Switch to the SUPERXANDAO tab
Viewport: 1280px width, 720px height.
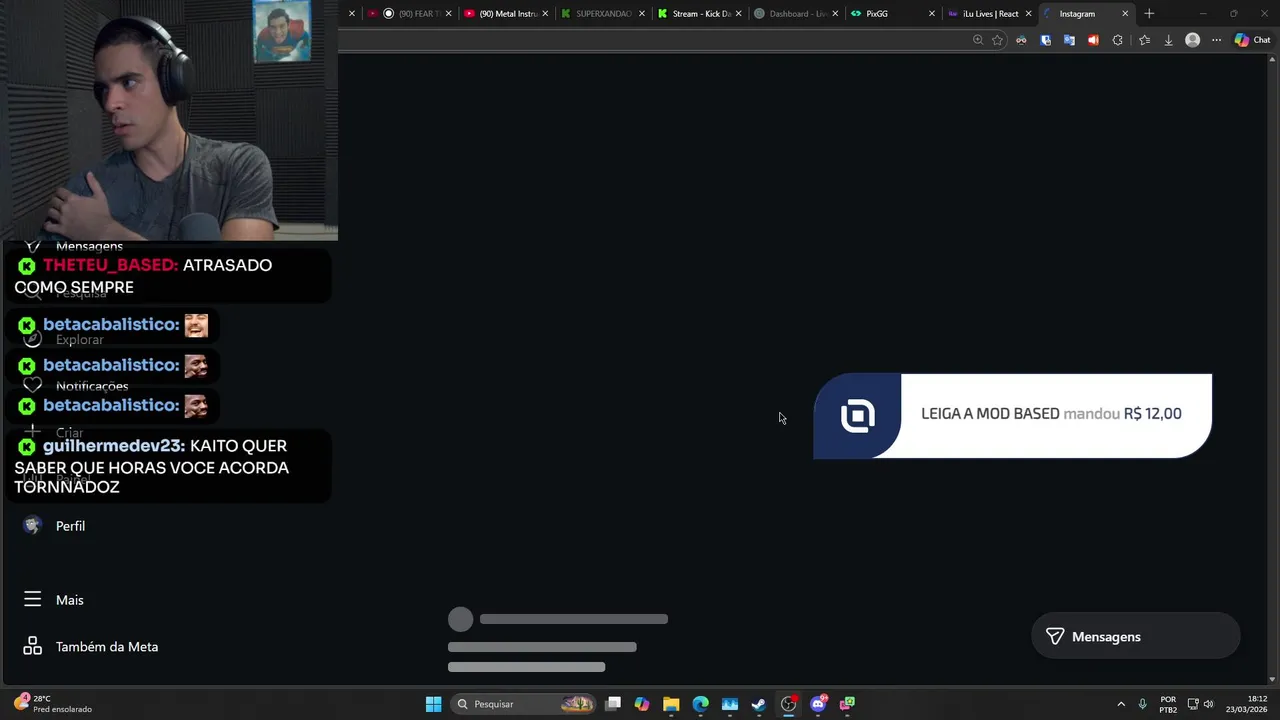[x=603, y=14]
